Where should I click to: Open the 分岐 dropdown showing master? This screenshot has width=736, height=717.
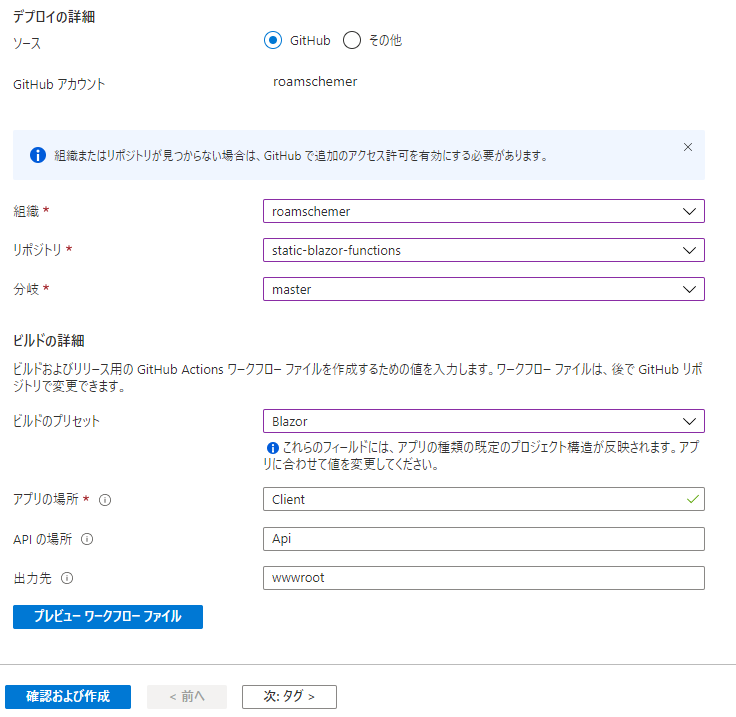click(483, 289)
